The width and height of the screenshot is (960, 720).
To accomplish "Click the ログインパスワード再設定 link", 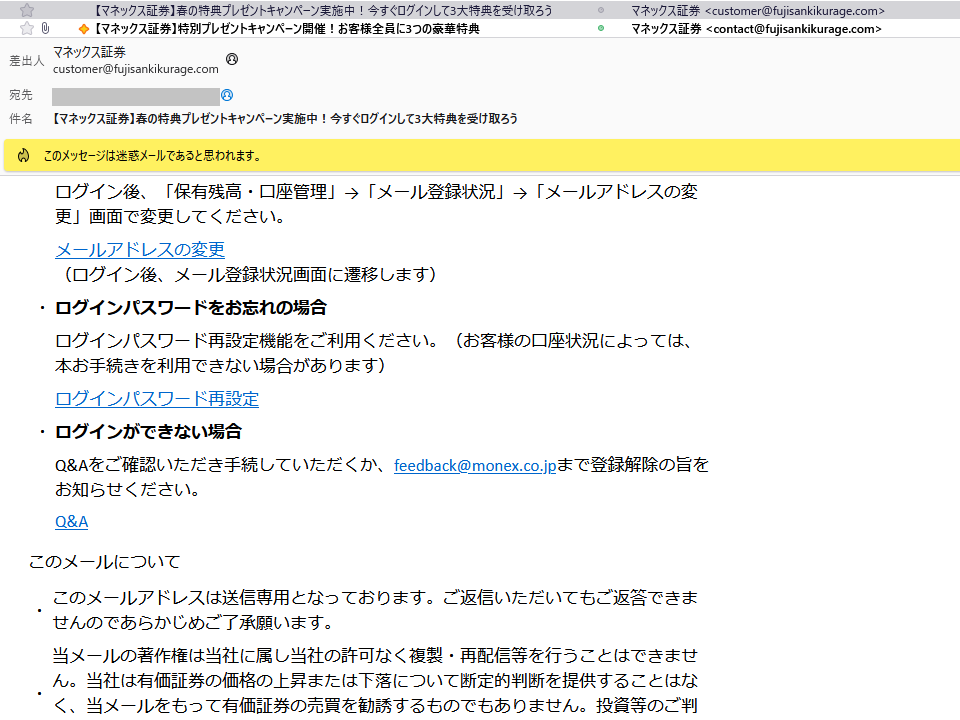I will [156, 398].
